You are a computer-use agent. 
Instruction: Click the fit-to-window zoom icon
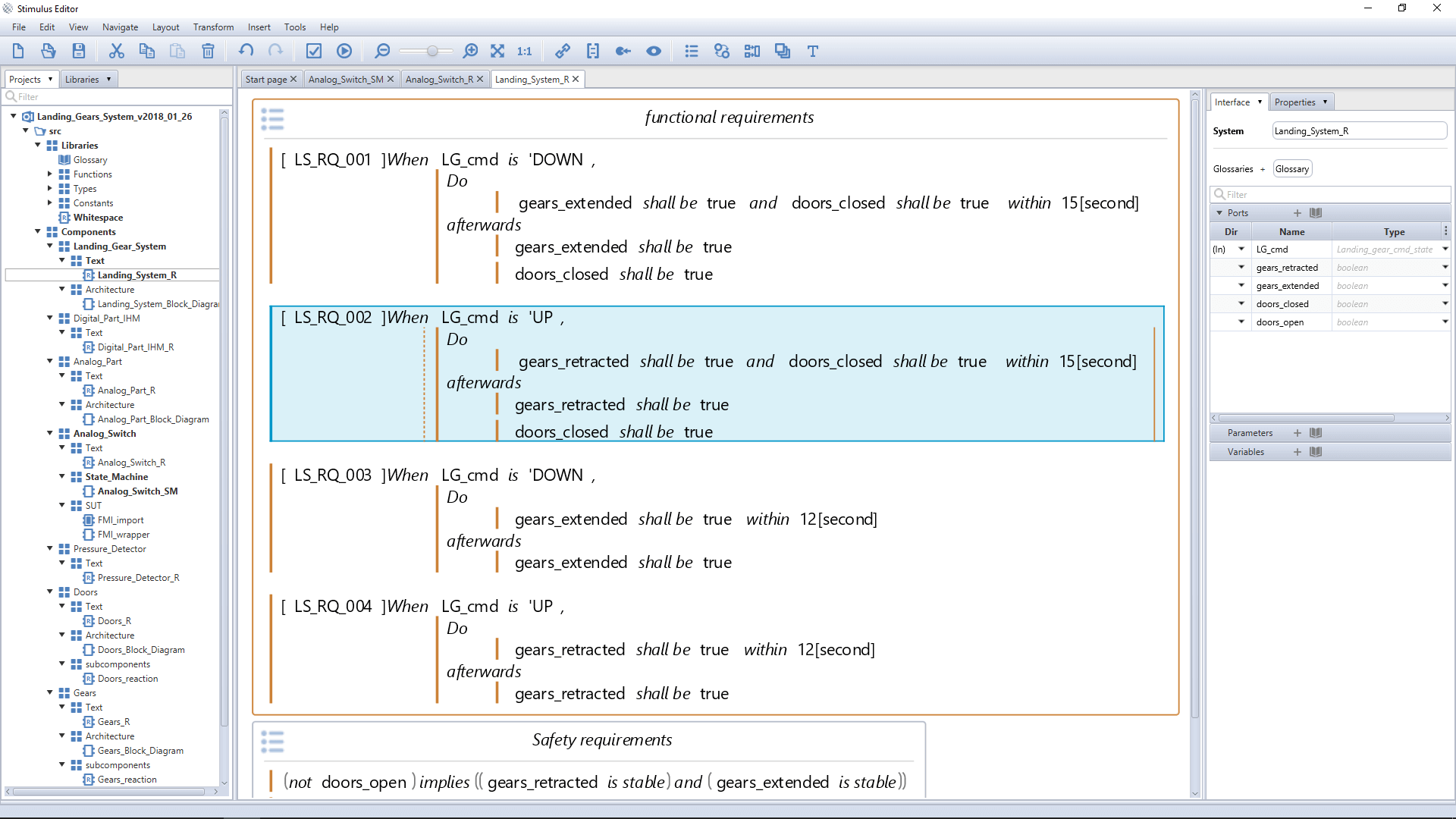[x=497, y=51]
